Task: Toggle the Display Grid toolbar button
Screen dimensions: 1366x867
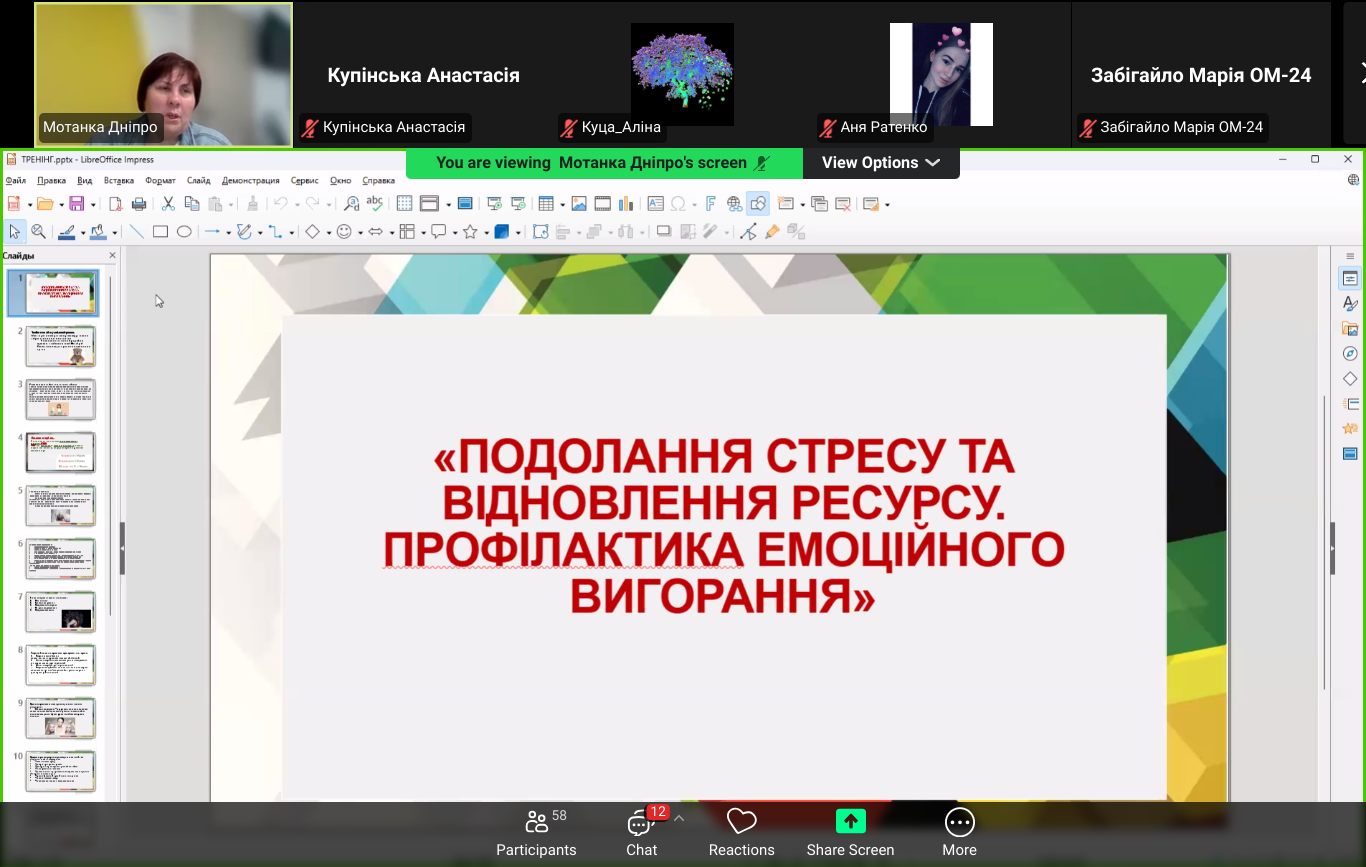Action: tap(404, 204)
